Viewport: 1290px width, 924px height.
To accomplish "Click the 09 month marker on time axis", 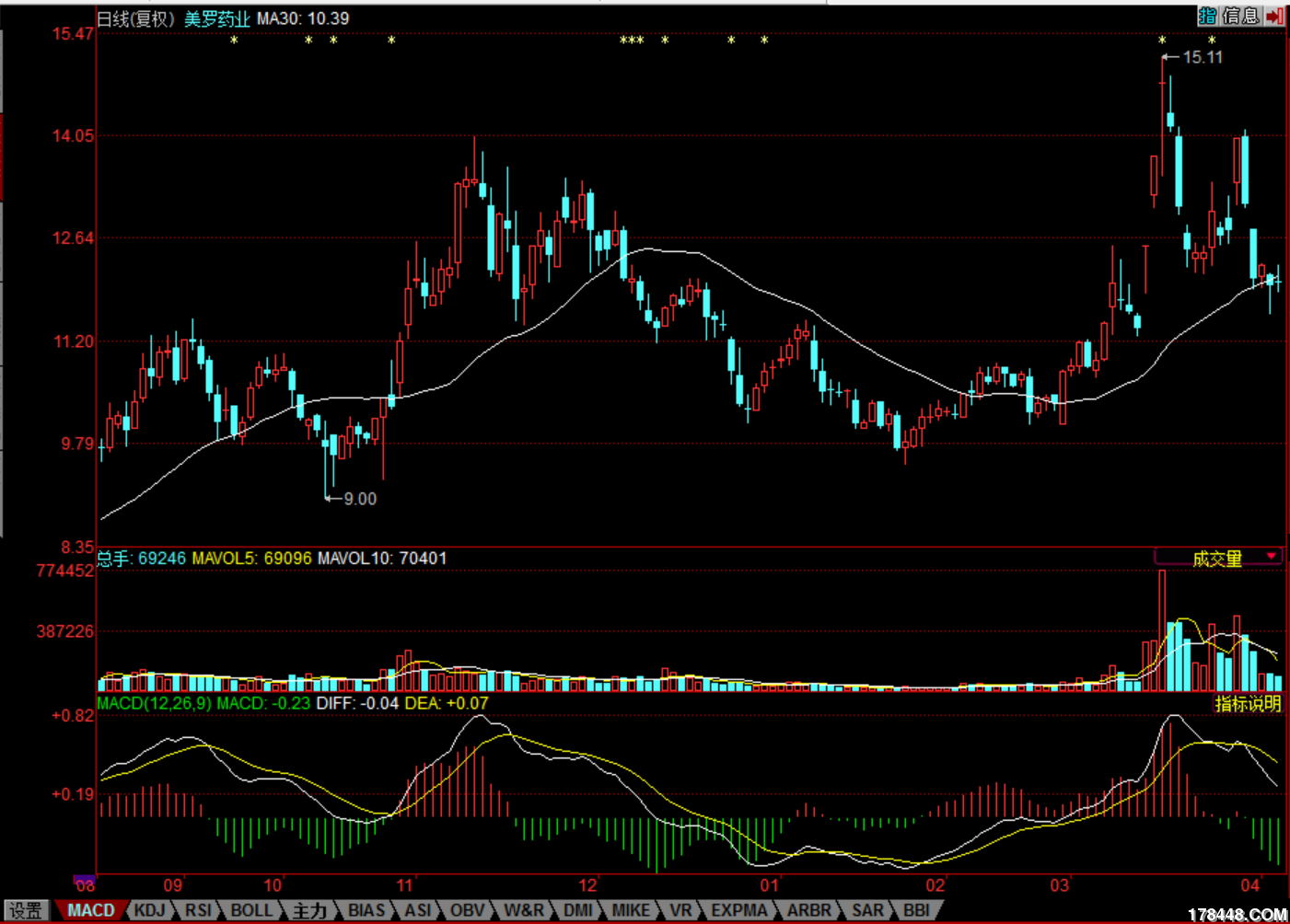I will (x=173, y=886).
